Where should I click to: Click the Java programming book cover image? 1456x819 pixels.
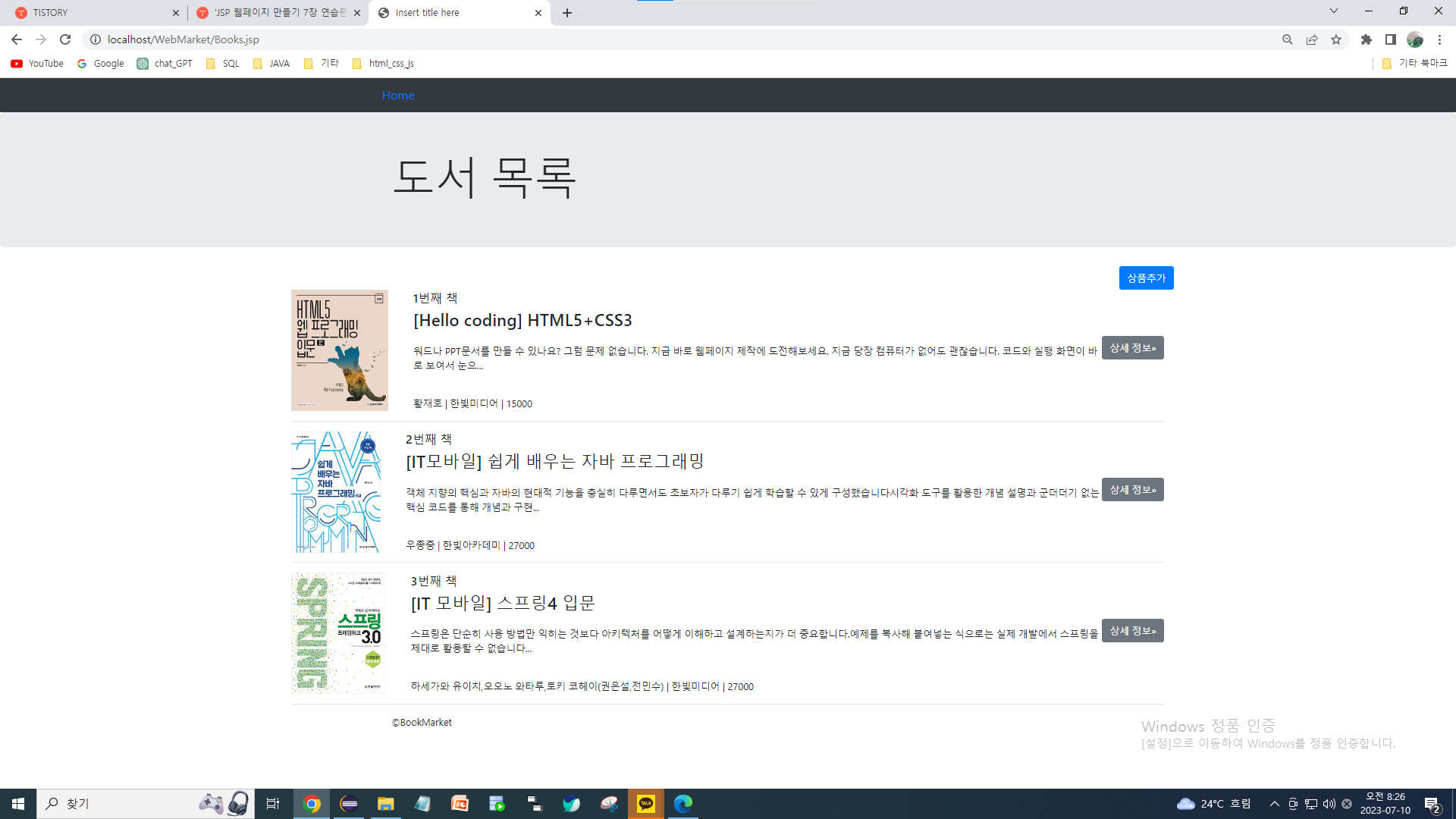click(336, 492)
